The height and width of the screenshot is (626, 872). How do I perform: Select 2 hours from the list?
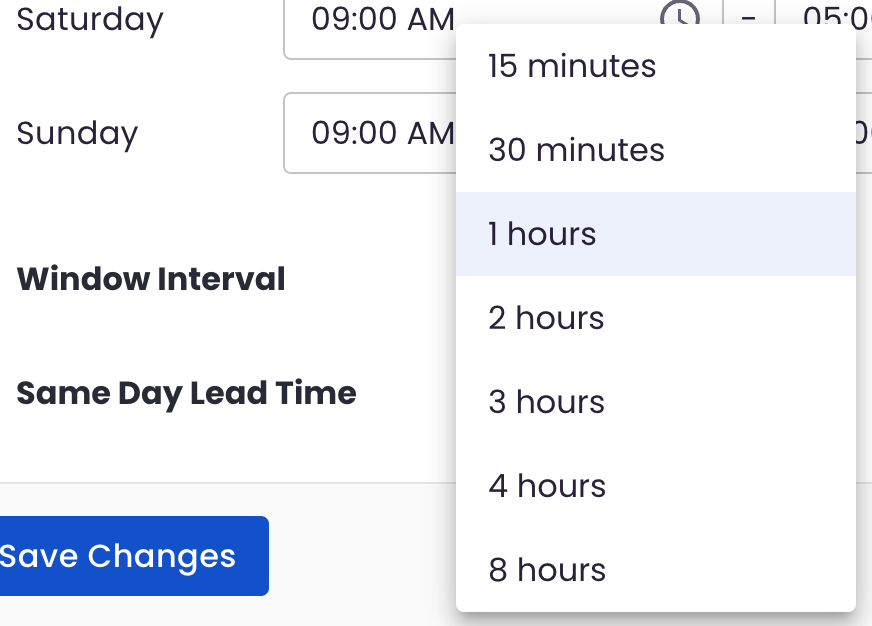tap(656, 318)
